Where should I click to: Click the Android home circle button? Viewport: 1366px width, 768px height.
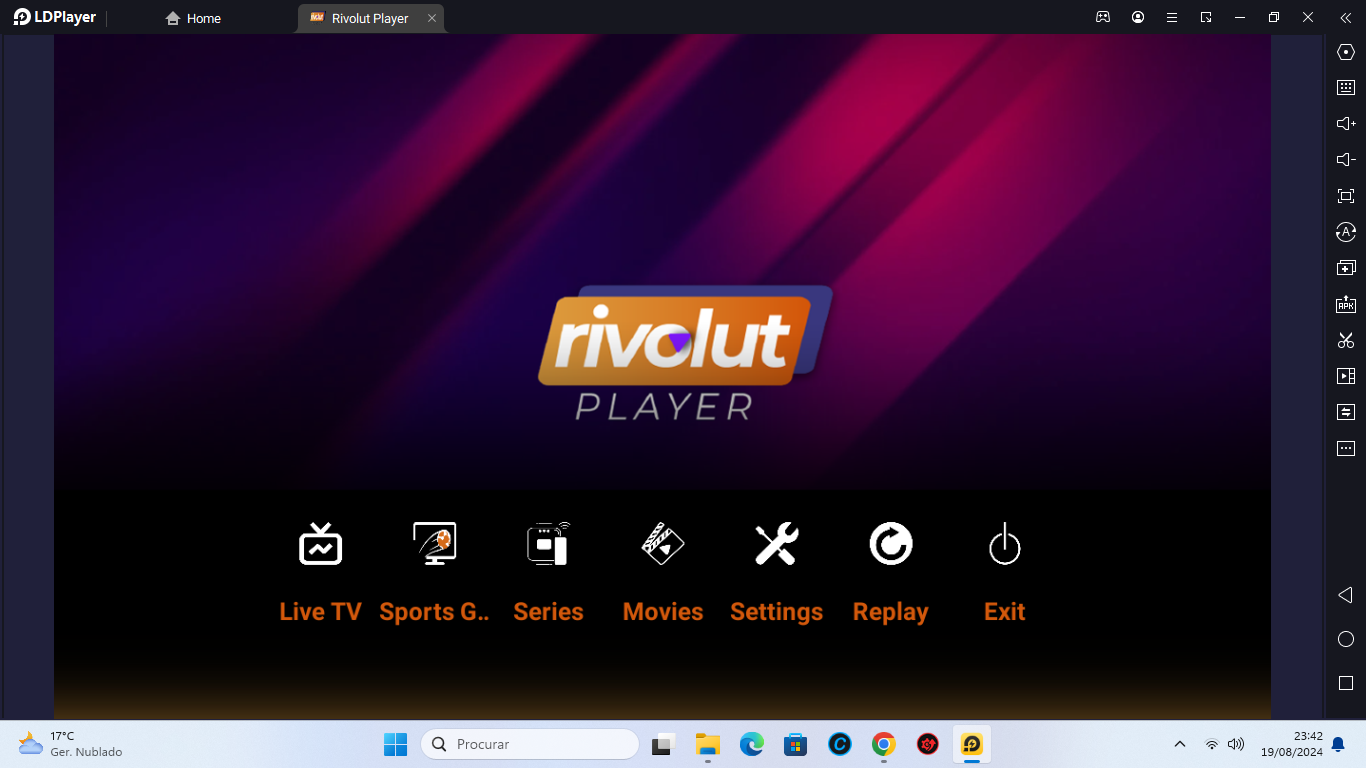[1346, 639]
